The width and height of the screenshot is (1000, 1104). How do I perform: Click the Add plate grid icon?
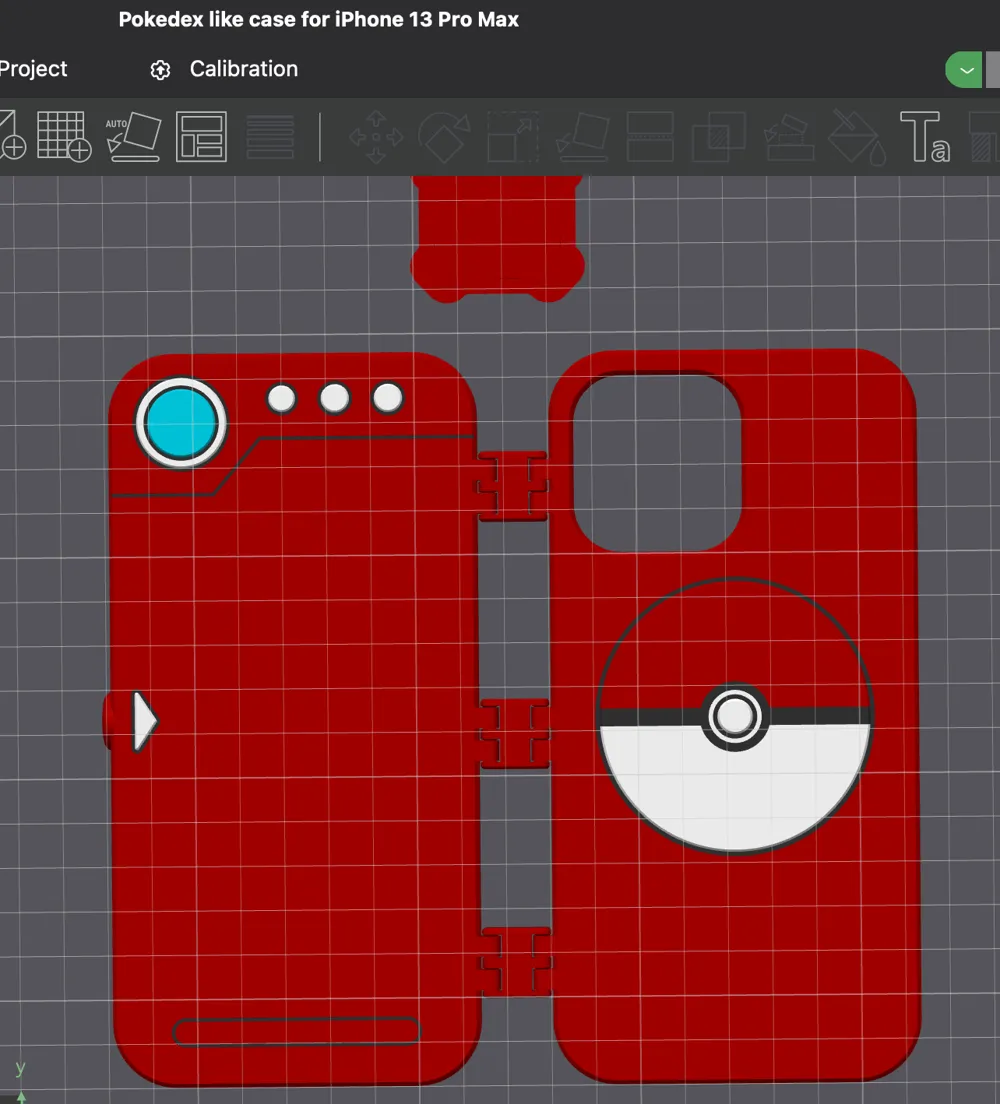(63, 137)
